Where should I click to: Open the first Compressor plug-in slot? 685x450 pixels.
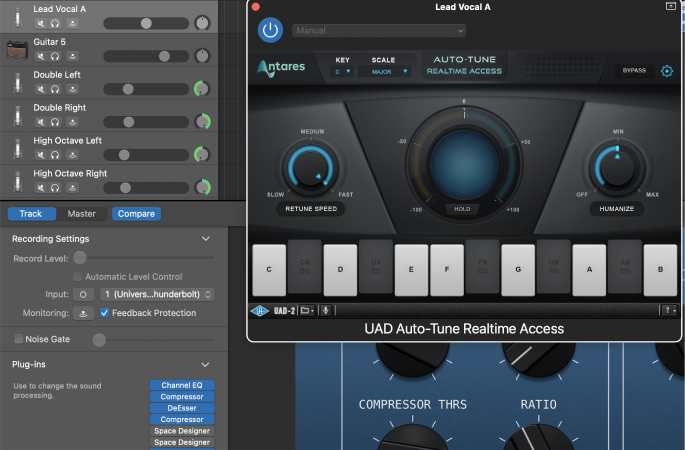point(182,396)
